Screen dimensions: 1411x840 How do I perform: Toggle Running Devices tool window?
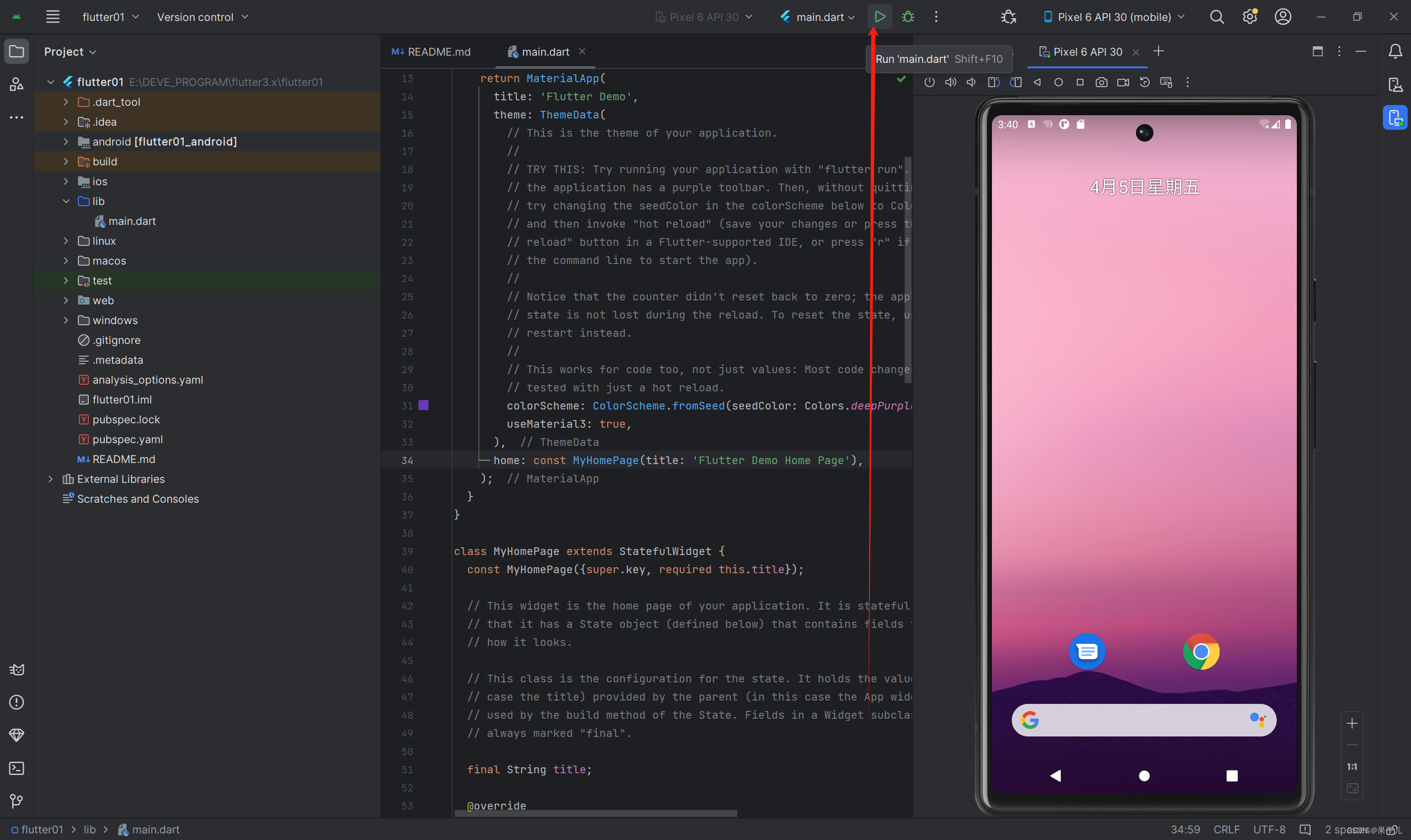(1394, 118)
